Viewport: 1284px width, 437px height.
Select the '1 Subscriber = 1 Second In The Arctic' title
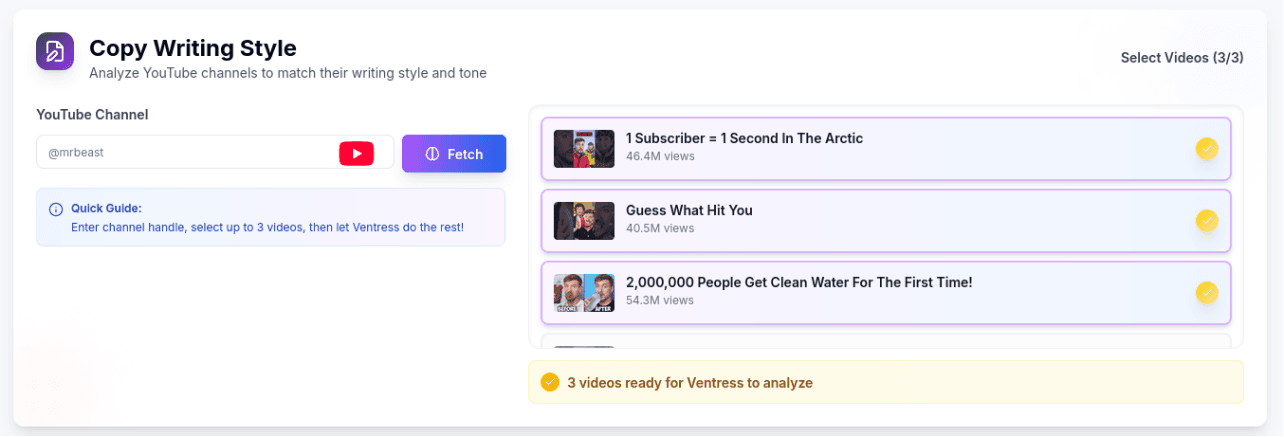coord(744,138)
